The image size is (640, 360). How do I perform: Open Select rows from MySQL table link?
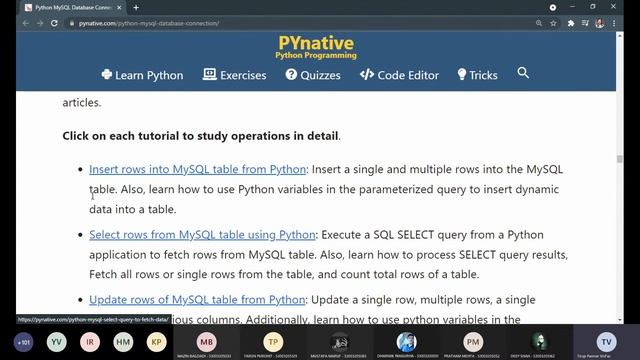pyautogui.click(x=202, y=235)
